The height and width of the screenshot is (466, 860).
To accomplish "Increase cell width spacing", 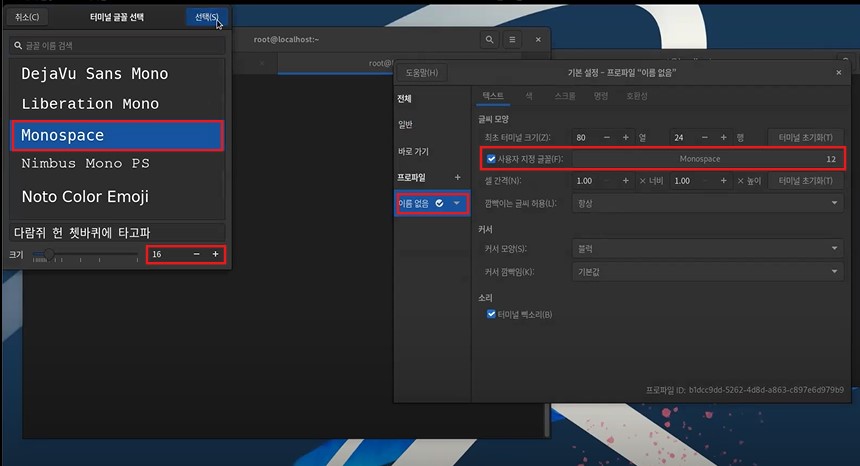I will point(625,180).
